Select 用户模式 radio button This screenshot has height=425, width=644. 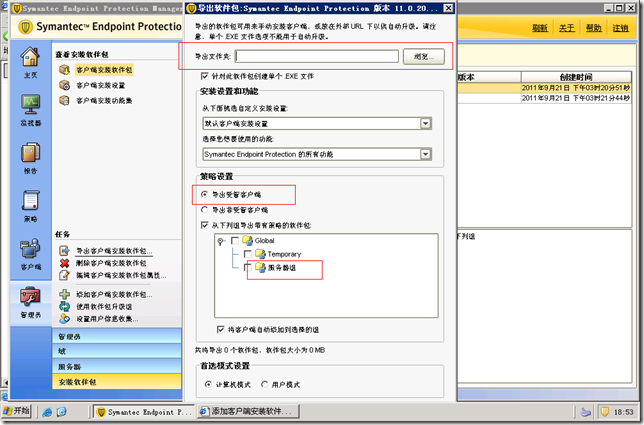pyautogui.click(x=264, y=384)
